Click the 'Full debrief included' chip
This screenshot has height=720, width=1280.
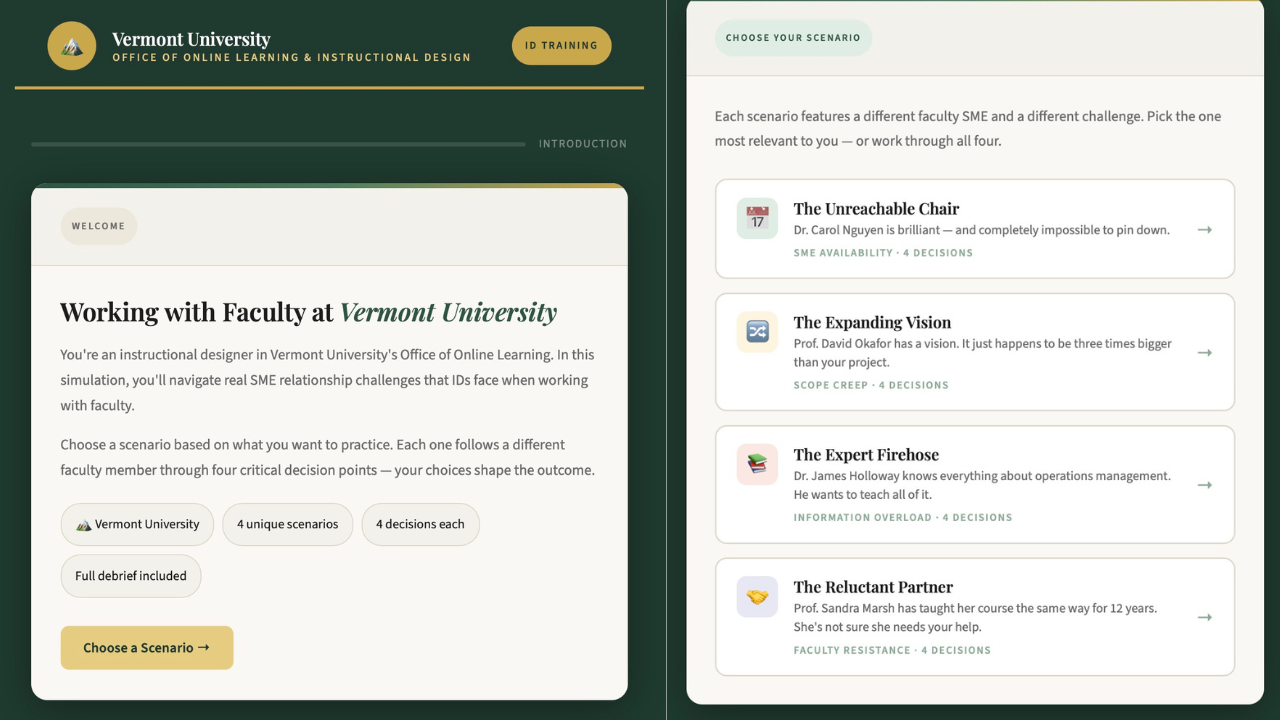click(x=131, y=576)
